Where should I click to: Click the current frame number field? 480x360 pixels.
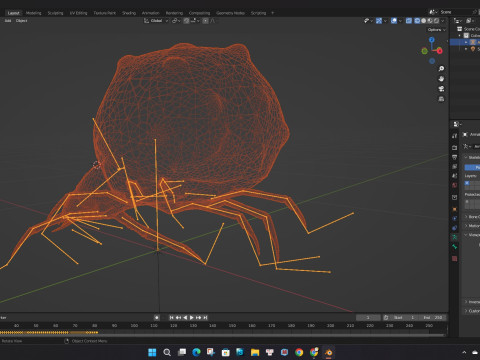pos(368,318)
